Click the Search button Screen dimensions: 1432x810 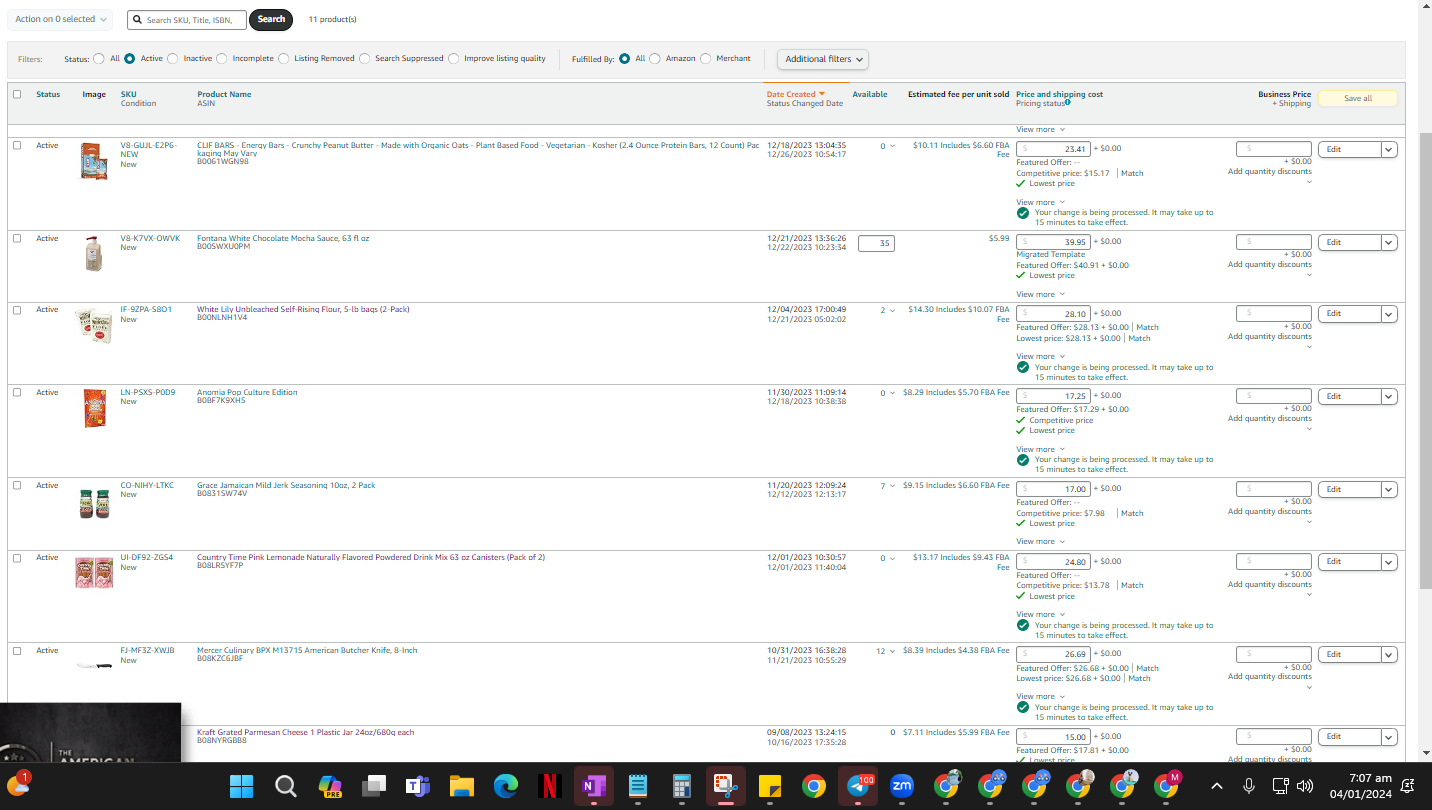click(271, 19)
